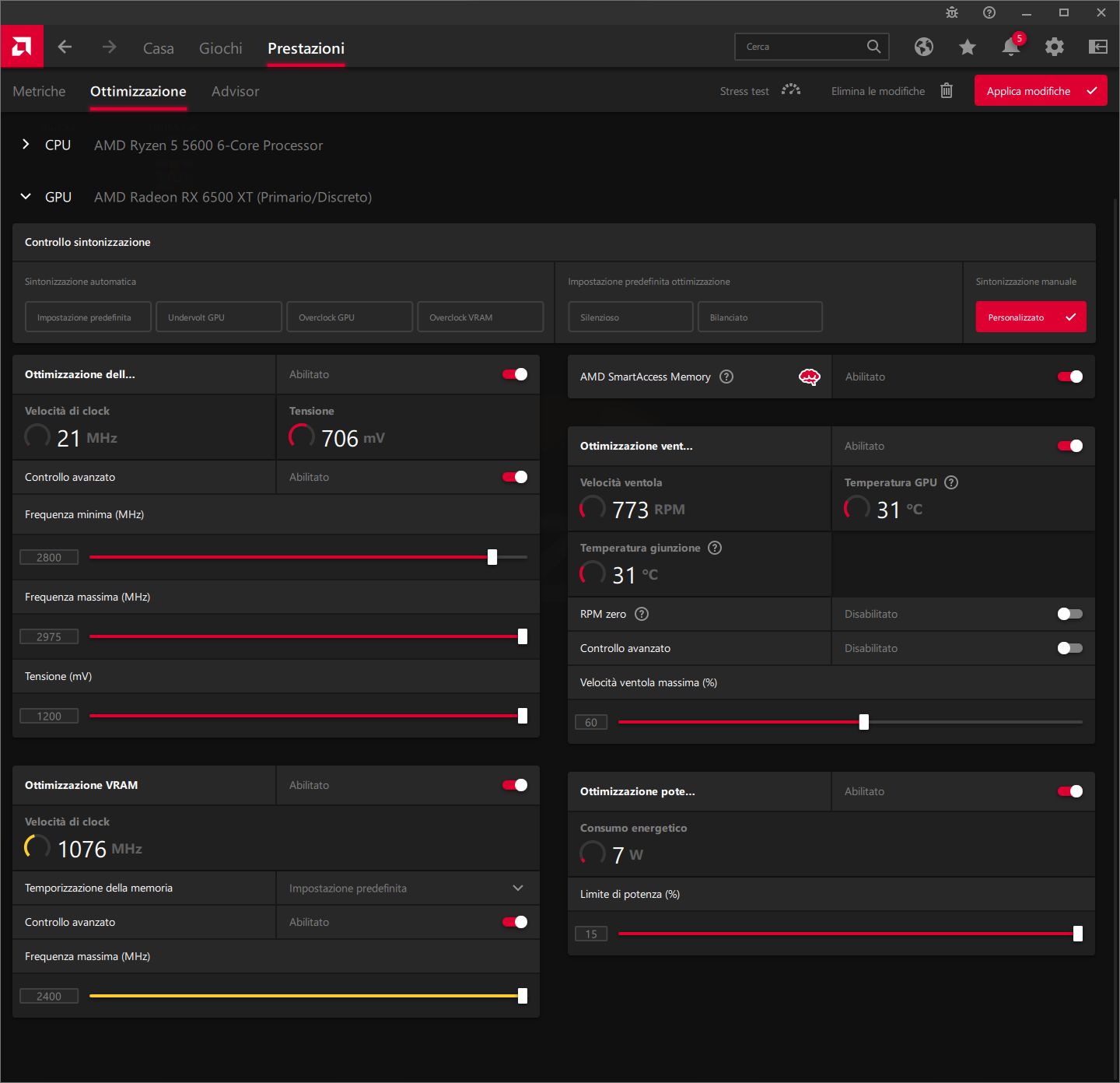Image resolution: width=1120 pixels, height=1083 pixels.
Task: Click the Velocità ventola massima slider
Action: click(850, 722)
